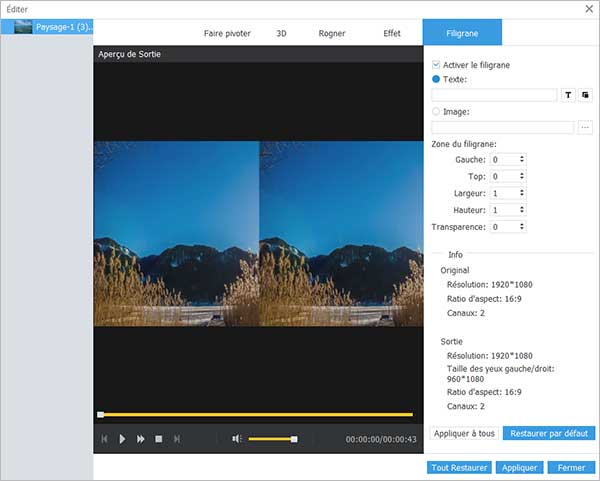
Task: Adjust the Gauche value stepper
Action: pos(522,159)
